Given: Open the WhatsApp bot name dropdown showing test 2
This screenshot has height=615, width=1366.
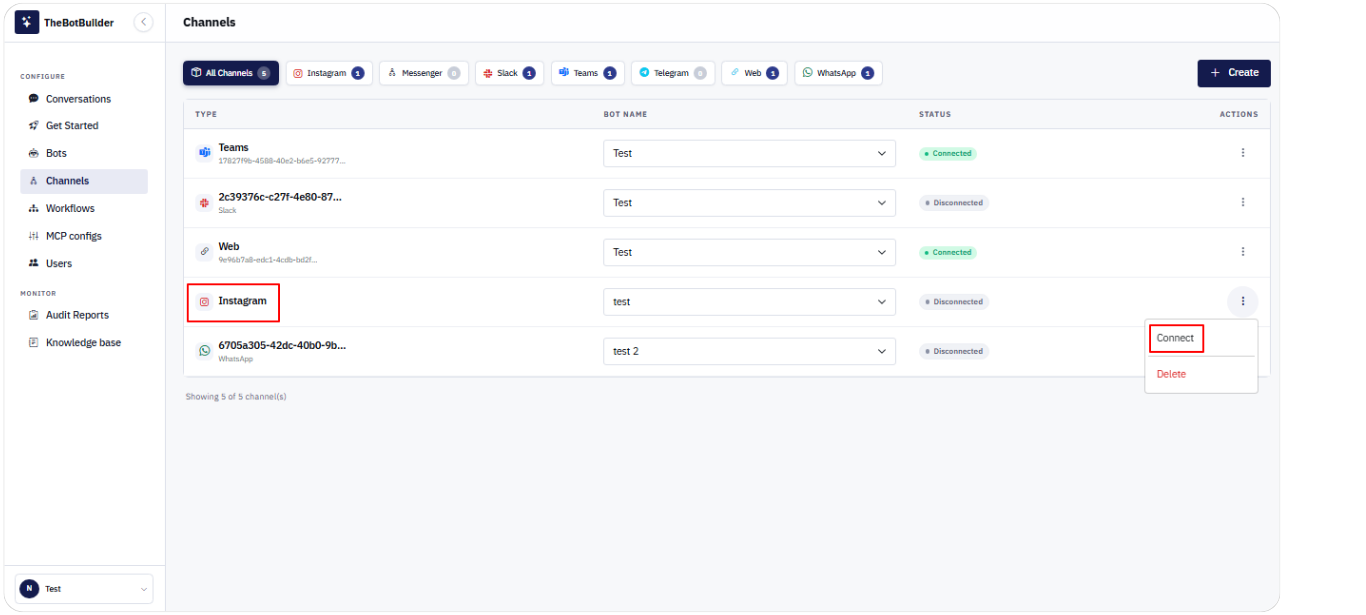Looking at the screenshot, I should (749, 351).
